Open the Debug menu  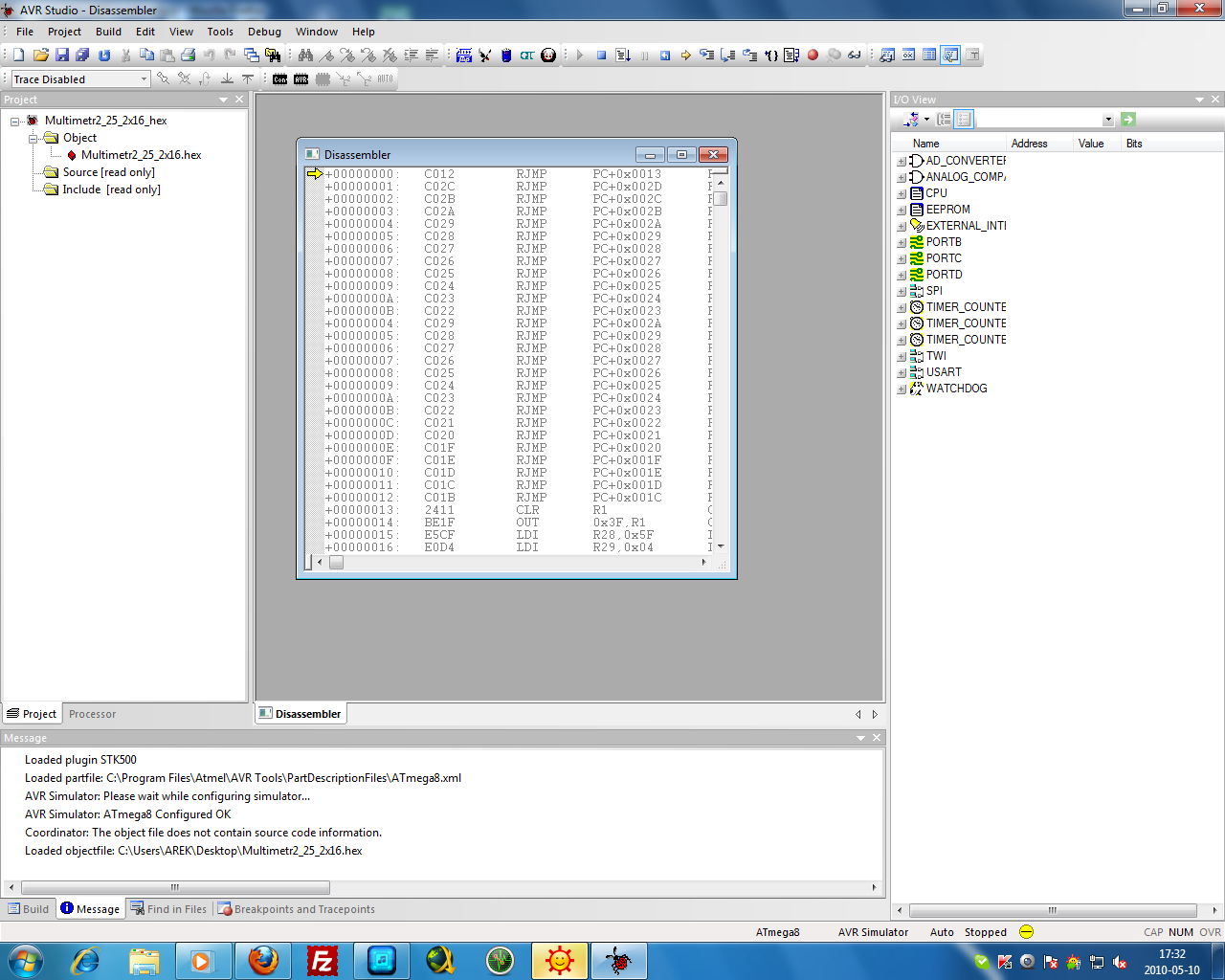pyautogui.click(x=264, y=32)
